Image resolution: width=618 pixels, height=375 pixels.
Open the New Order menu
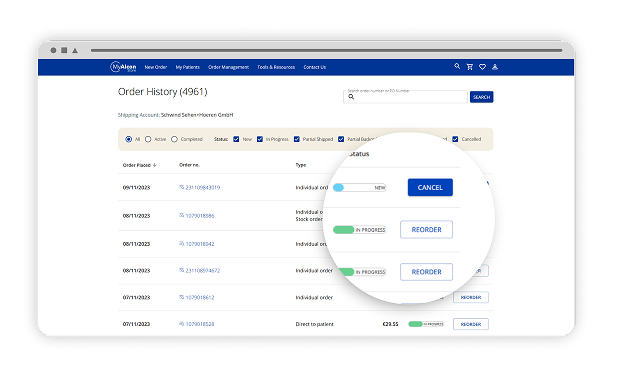156,67
